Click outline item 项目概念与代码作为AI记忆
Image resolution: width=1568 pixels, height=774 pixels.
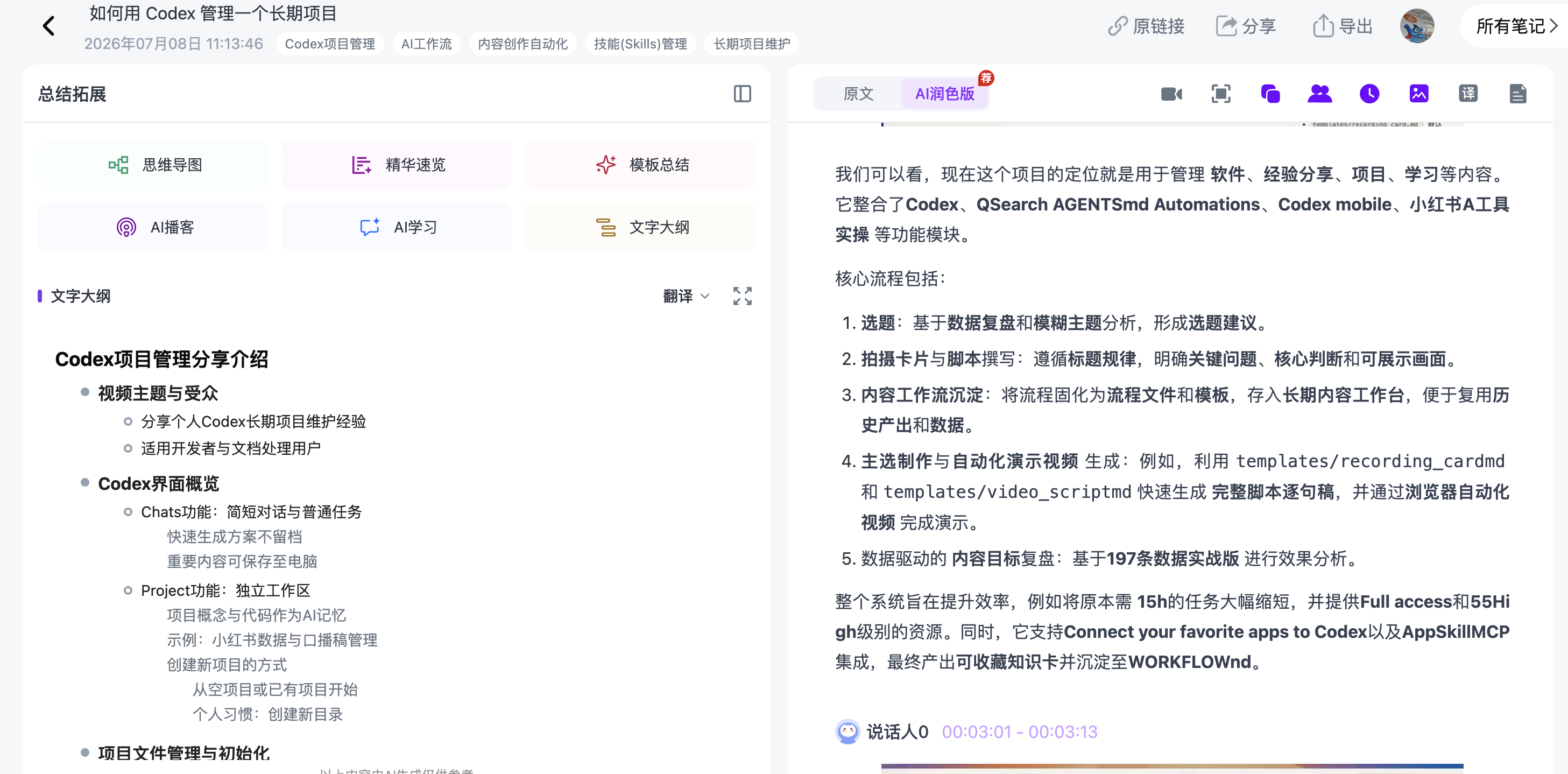(256, 616)
